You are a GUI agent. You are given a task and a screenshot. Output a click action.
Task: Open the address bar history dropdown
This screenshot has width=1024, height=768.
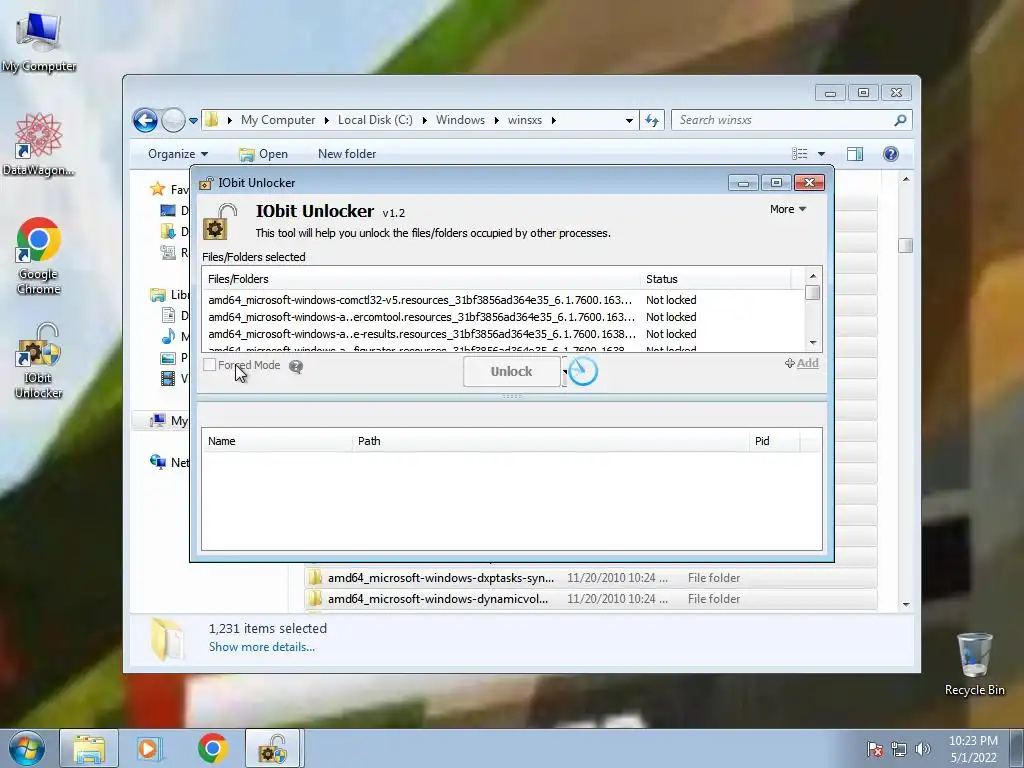click(x=629, y=120)
